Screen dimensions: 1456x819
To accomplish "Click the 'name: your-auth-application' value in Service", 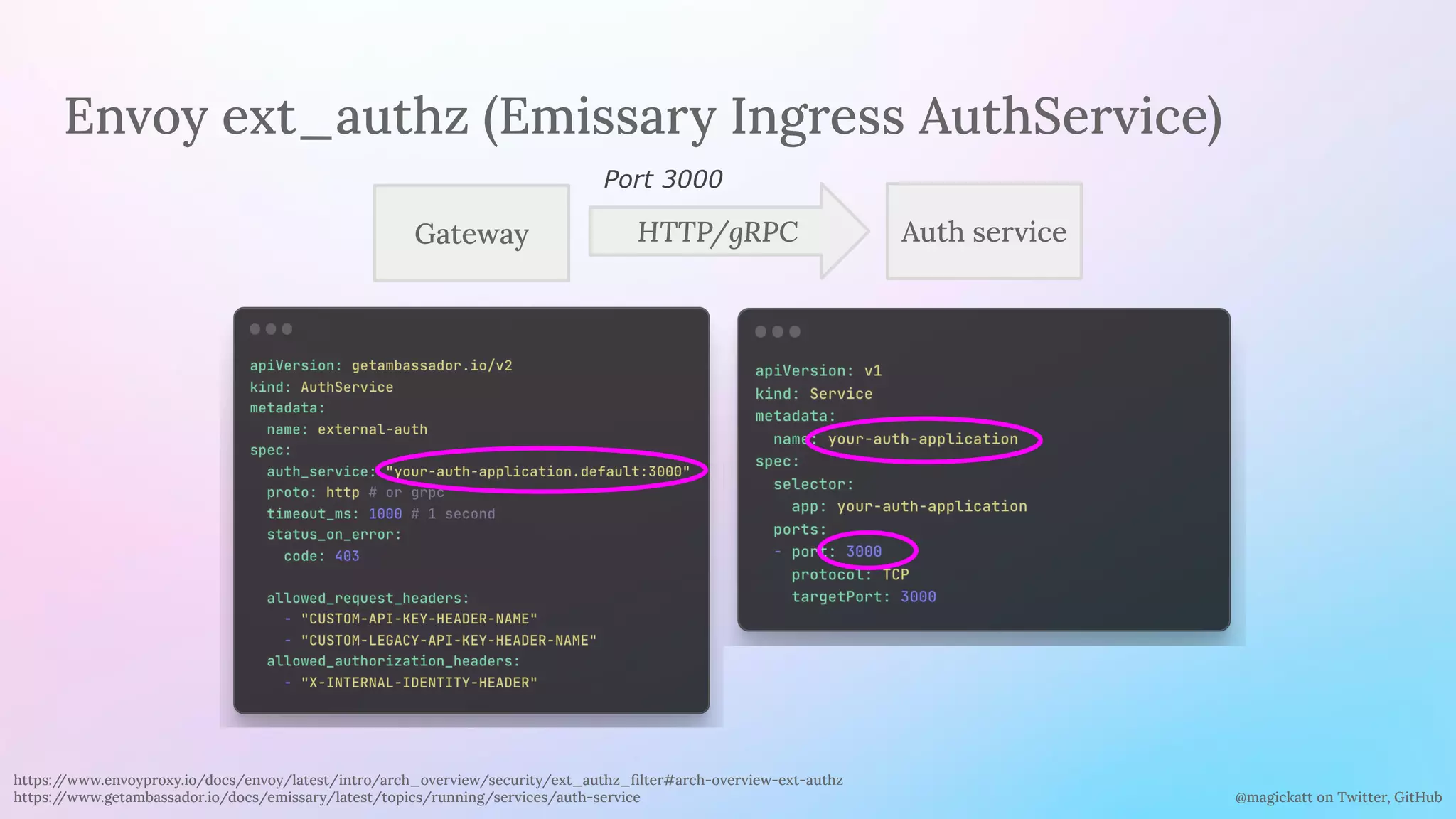I will (x=923, y=439).
